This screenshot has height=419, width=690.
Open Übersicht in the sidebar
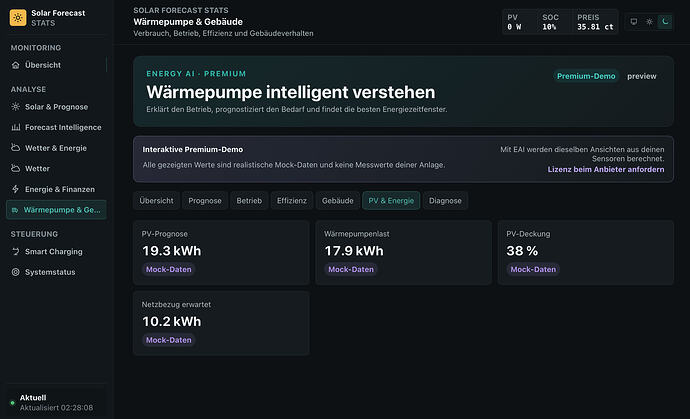[56, 65]
